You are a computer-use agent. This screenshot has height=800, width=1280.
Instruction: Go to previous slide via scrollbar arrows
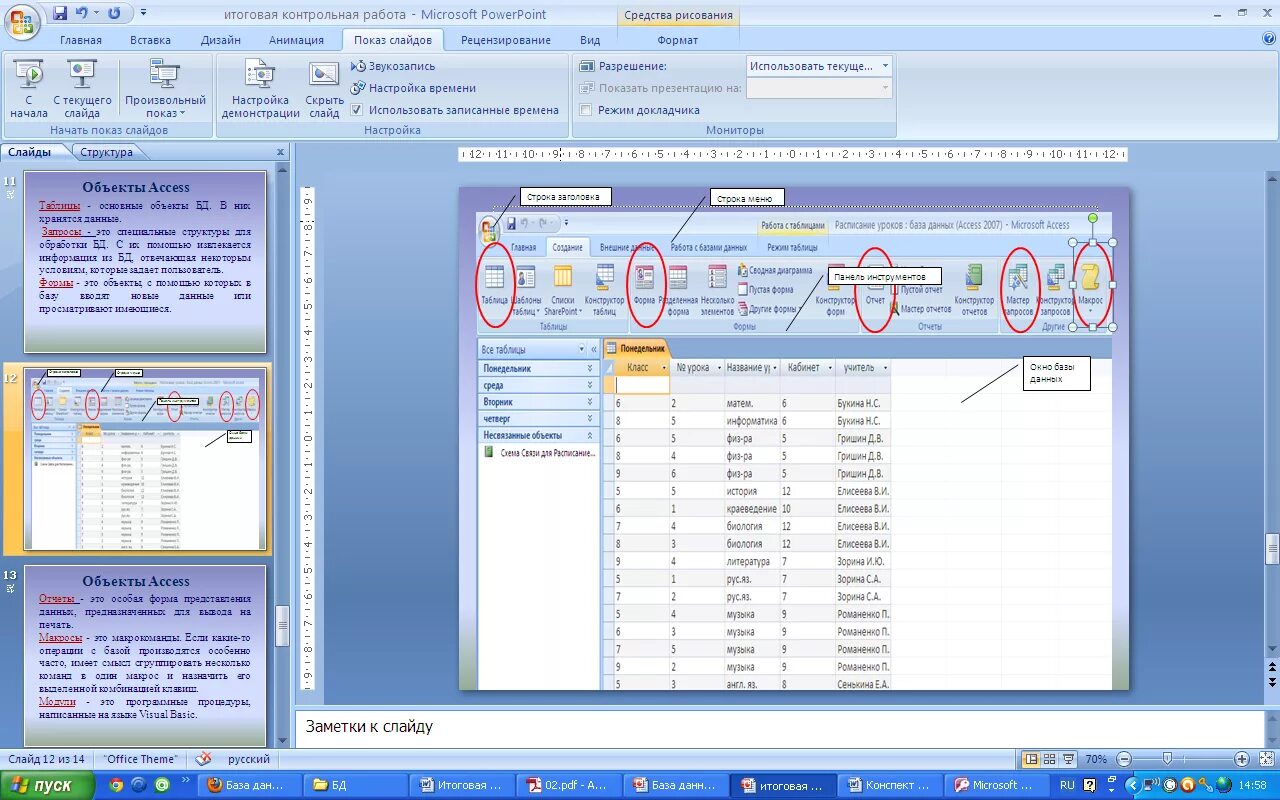[1272, 667]
